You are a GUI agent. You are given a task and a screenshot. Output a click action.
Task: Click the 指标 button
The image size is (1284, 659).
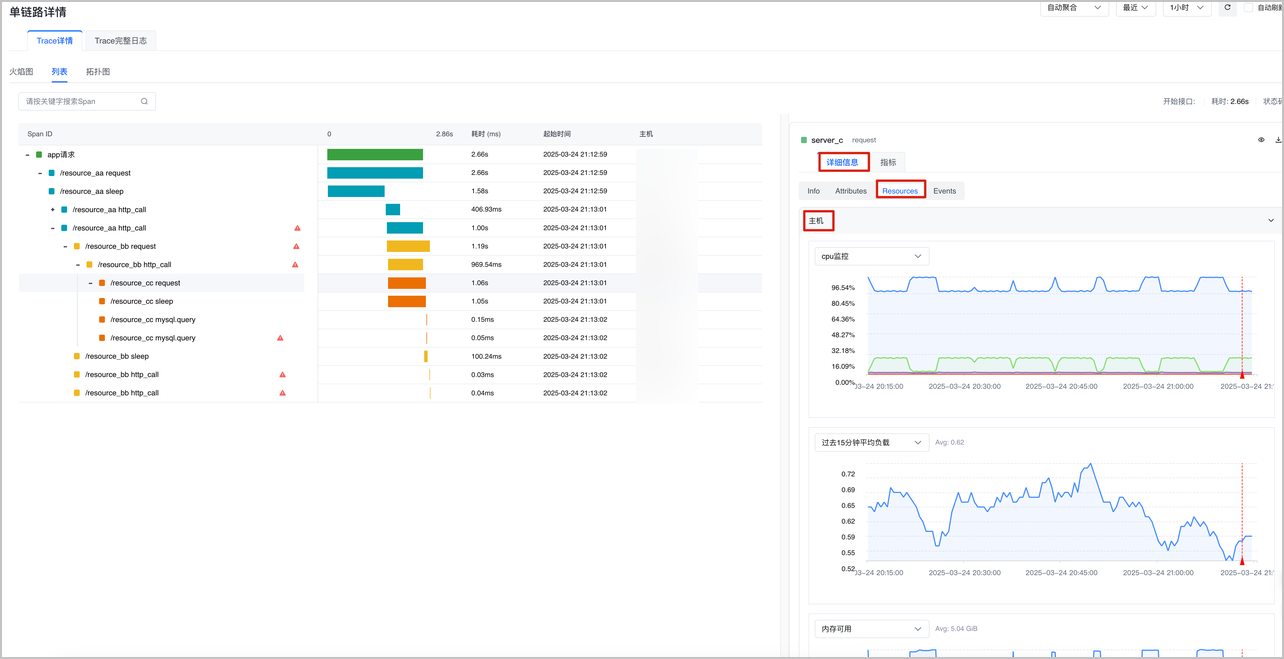pyautogui.click(x=888, y=162)
